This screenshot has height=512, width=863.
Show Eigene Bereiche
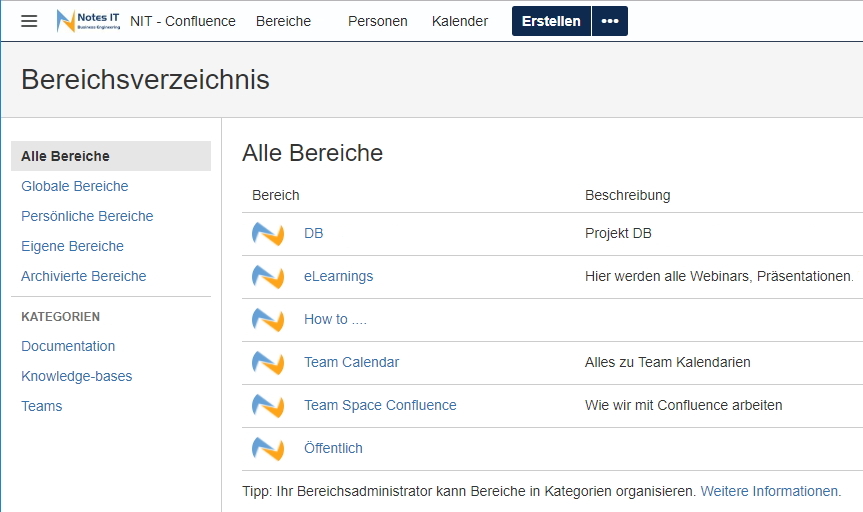[x=72, y=246]
